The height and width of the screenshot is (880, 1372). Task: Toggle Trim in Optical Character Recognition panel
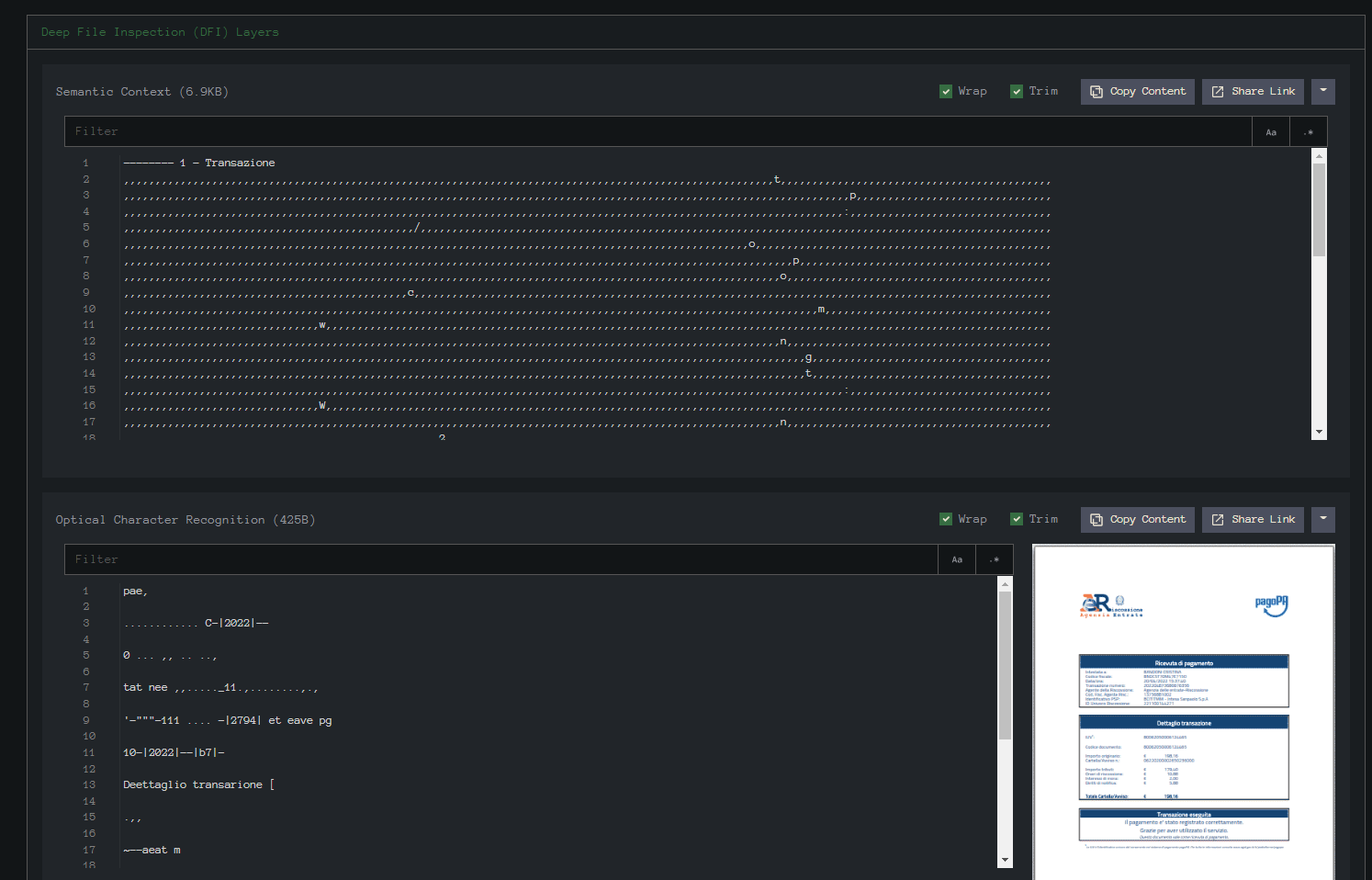pos(1017,520)
